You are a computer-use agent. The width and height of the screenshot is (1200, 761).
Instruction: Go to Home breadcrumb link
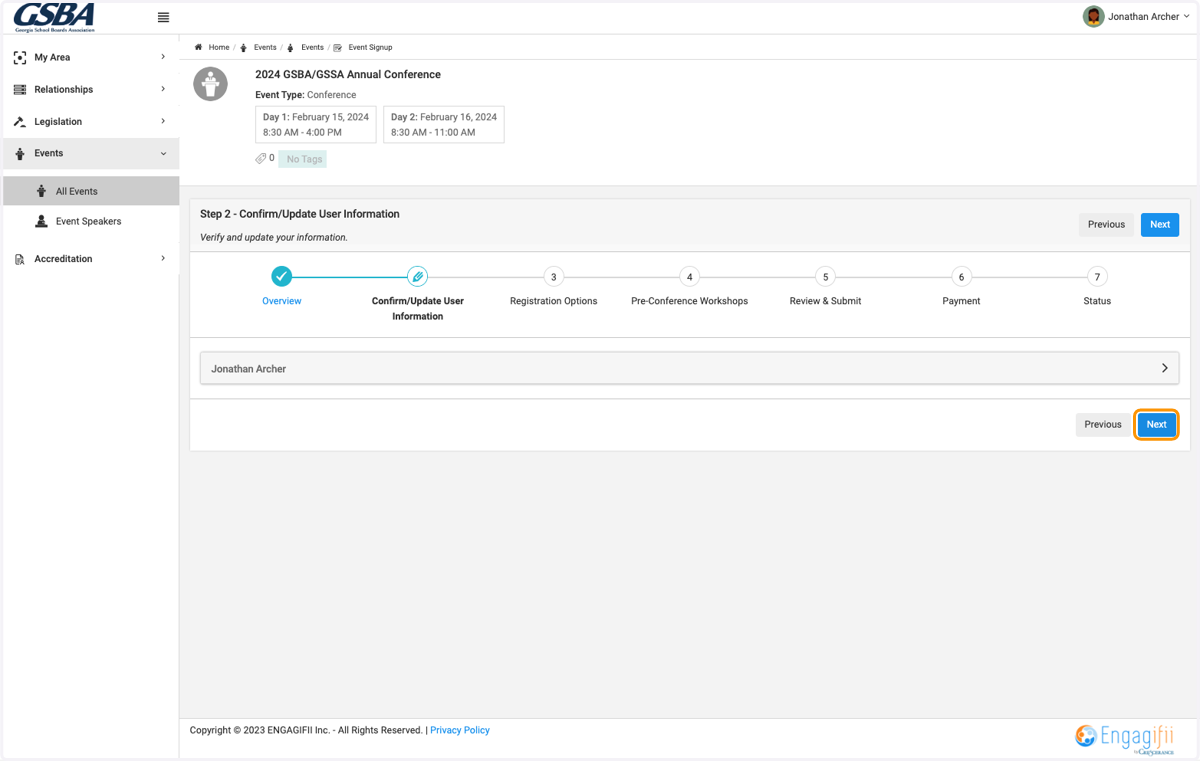[219, 47]
